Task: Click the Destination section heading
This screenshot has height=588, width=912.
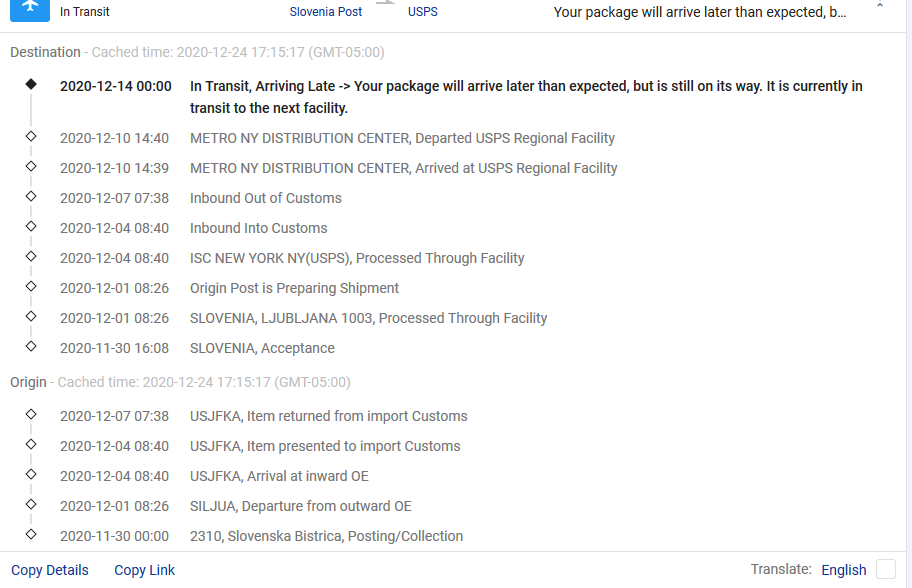Action: click(x=45, y=52)
